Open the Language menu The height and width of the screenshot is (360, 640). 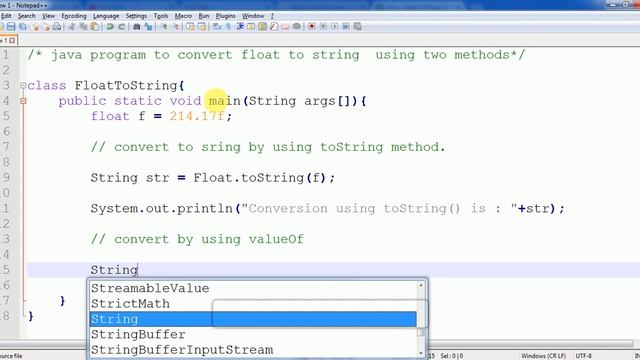coord(106,16)
